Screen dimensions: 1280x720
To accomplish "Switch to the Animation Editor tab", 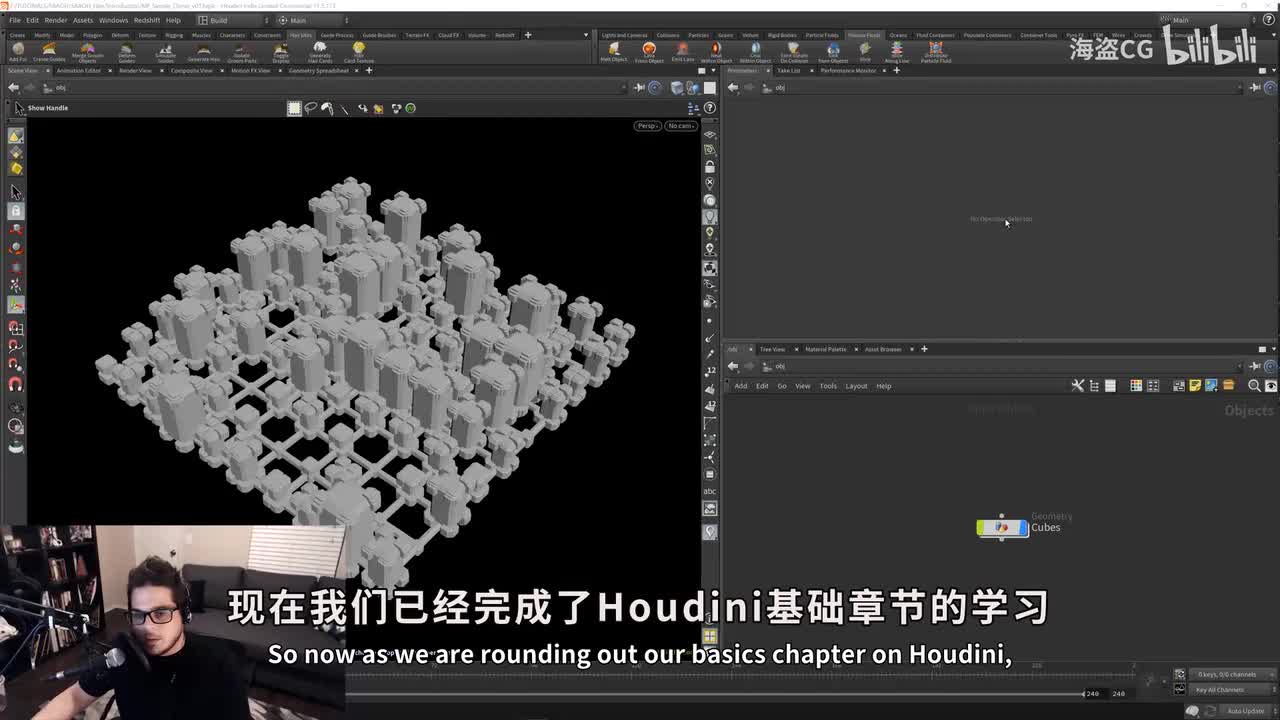I will [78, 70].
